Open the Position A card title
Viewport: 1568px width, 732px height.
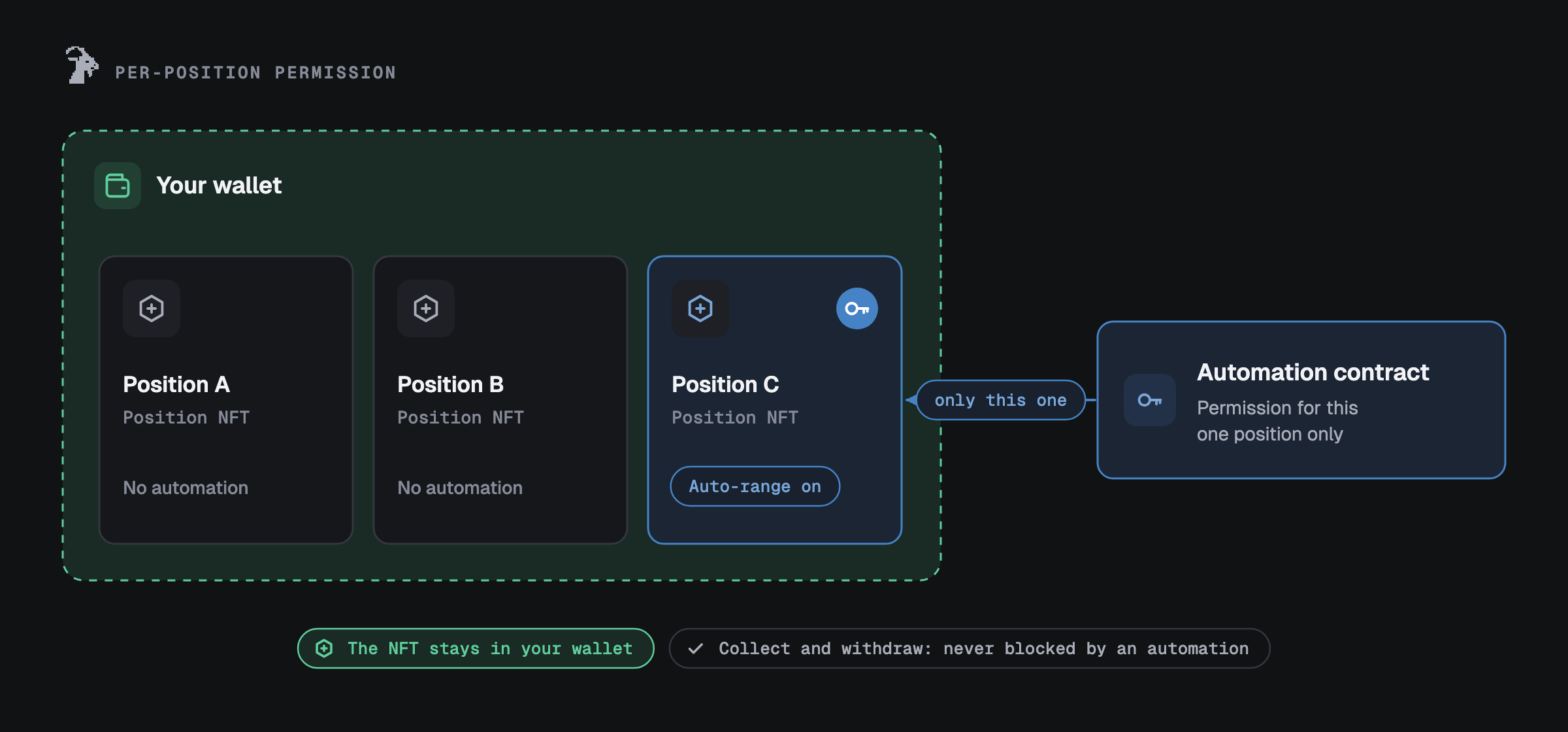(x=176, y=384)
